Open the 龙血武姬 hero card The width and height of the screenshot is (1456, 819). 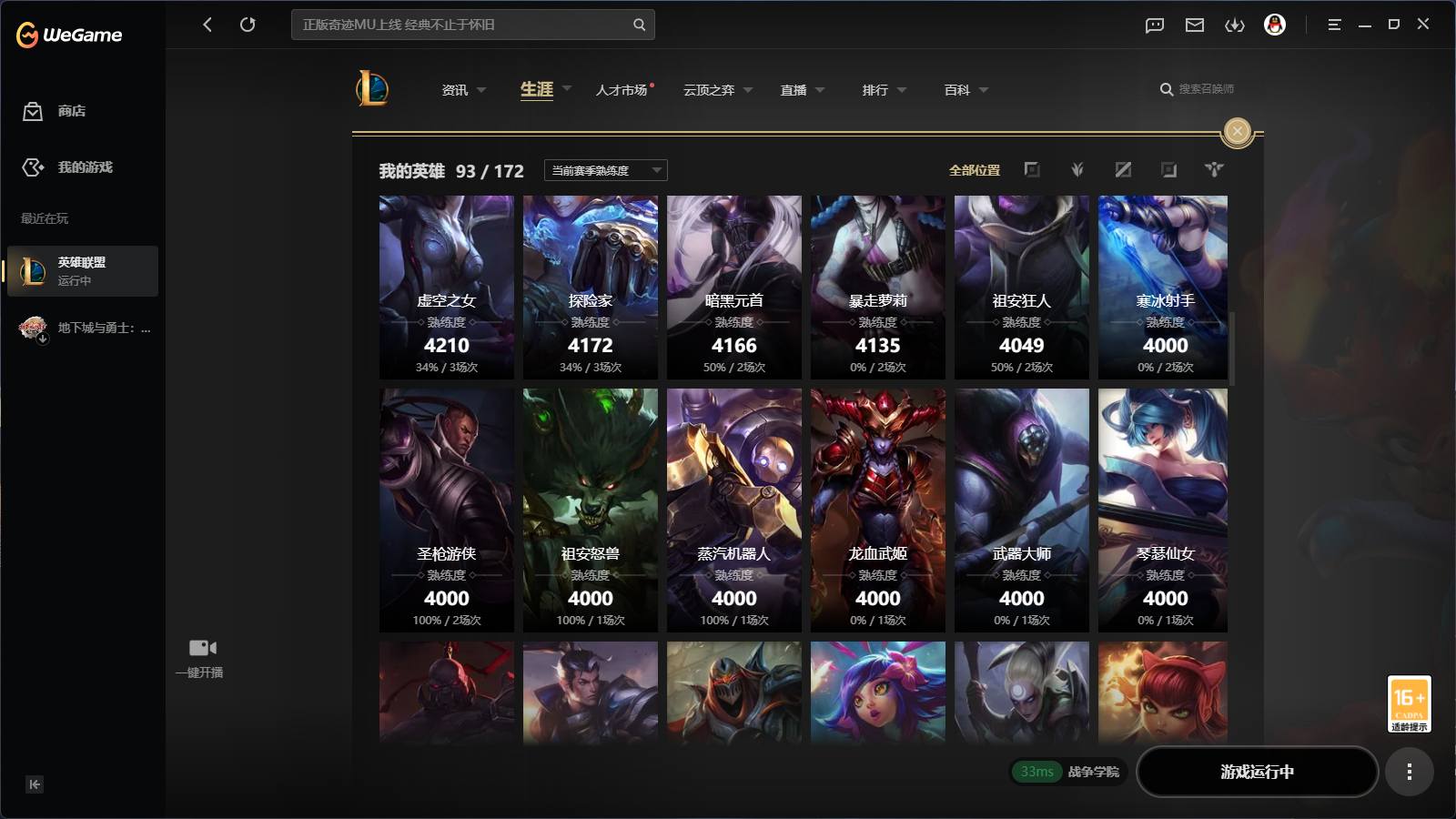pyautogui.click(x=878, y=511)
